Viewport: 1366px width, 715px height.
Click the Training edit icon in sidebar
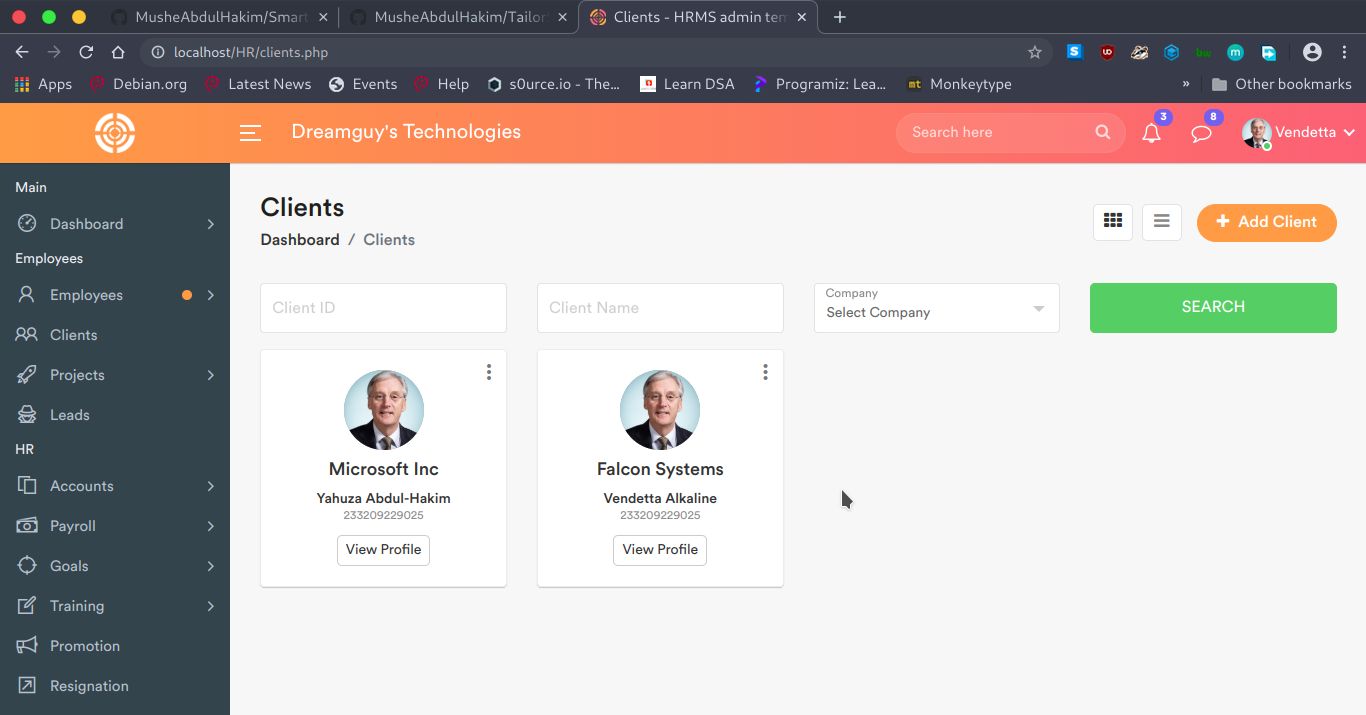(27, 606)
